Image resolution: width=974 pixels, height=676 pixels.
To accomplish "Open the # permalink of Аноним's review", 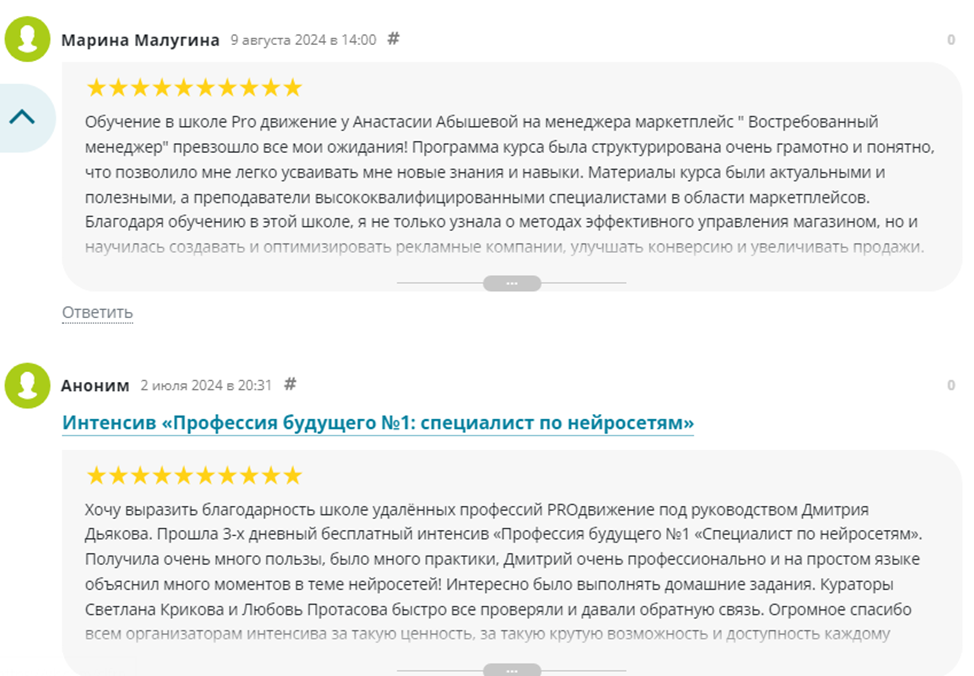I will pyautogui.click(x=290, y=384).
